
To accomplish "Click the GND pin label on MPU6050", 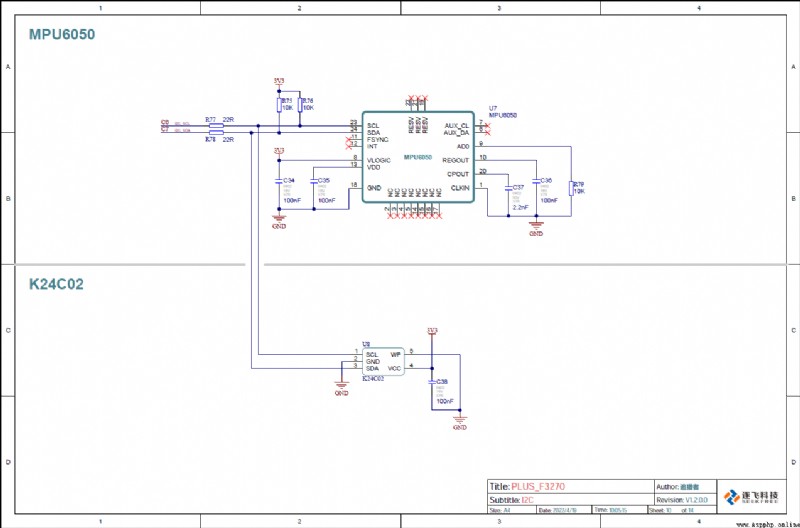I will [x=374, y=188].
